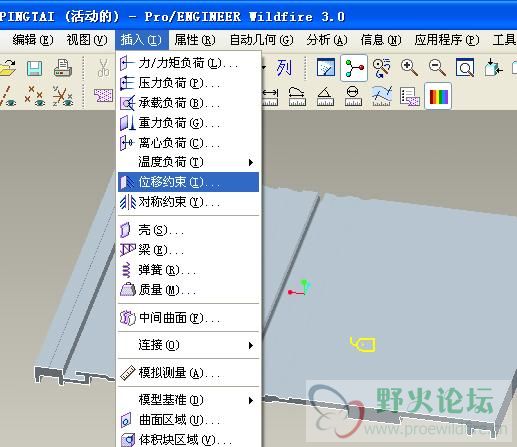
Task: Select the Zoom Out magnifier tool
Action: tap(437, 68)
